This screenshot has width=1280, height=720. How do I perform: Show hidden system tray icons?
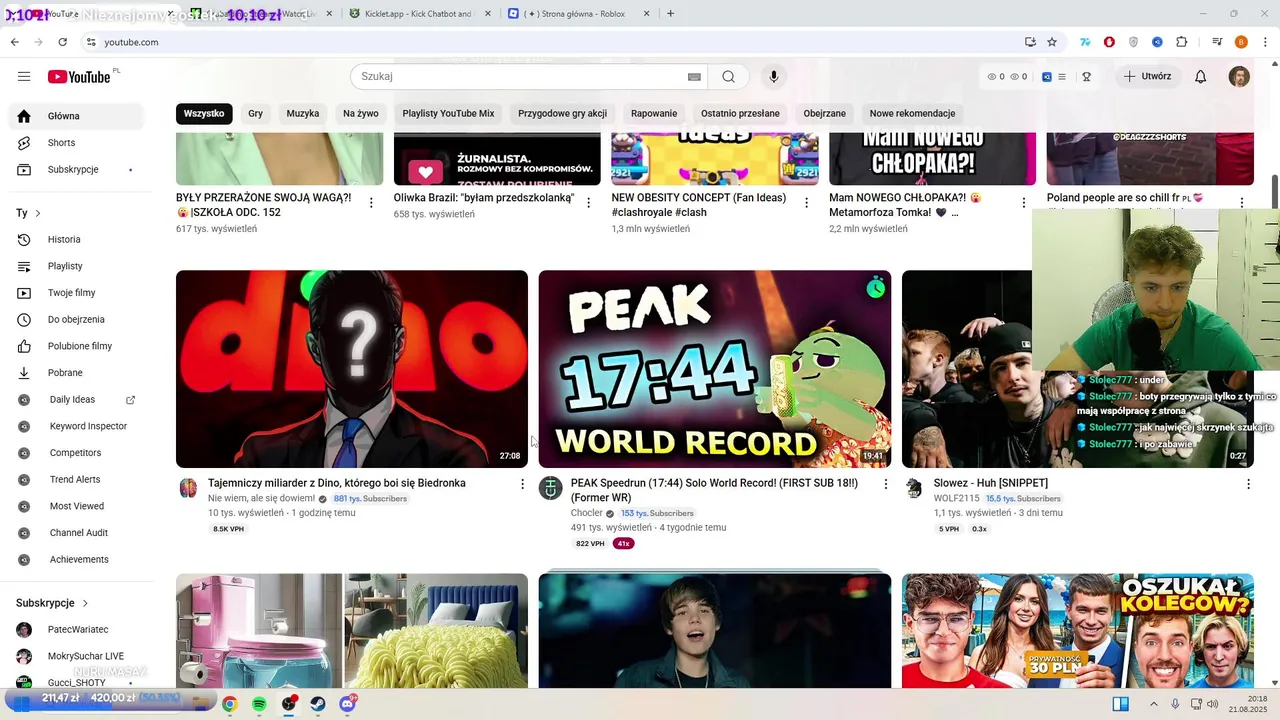[1152, 704]
